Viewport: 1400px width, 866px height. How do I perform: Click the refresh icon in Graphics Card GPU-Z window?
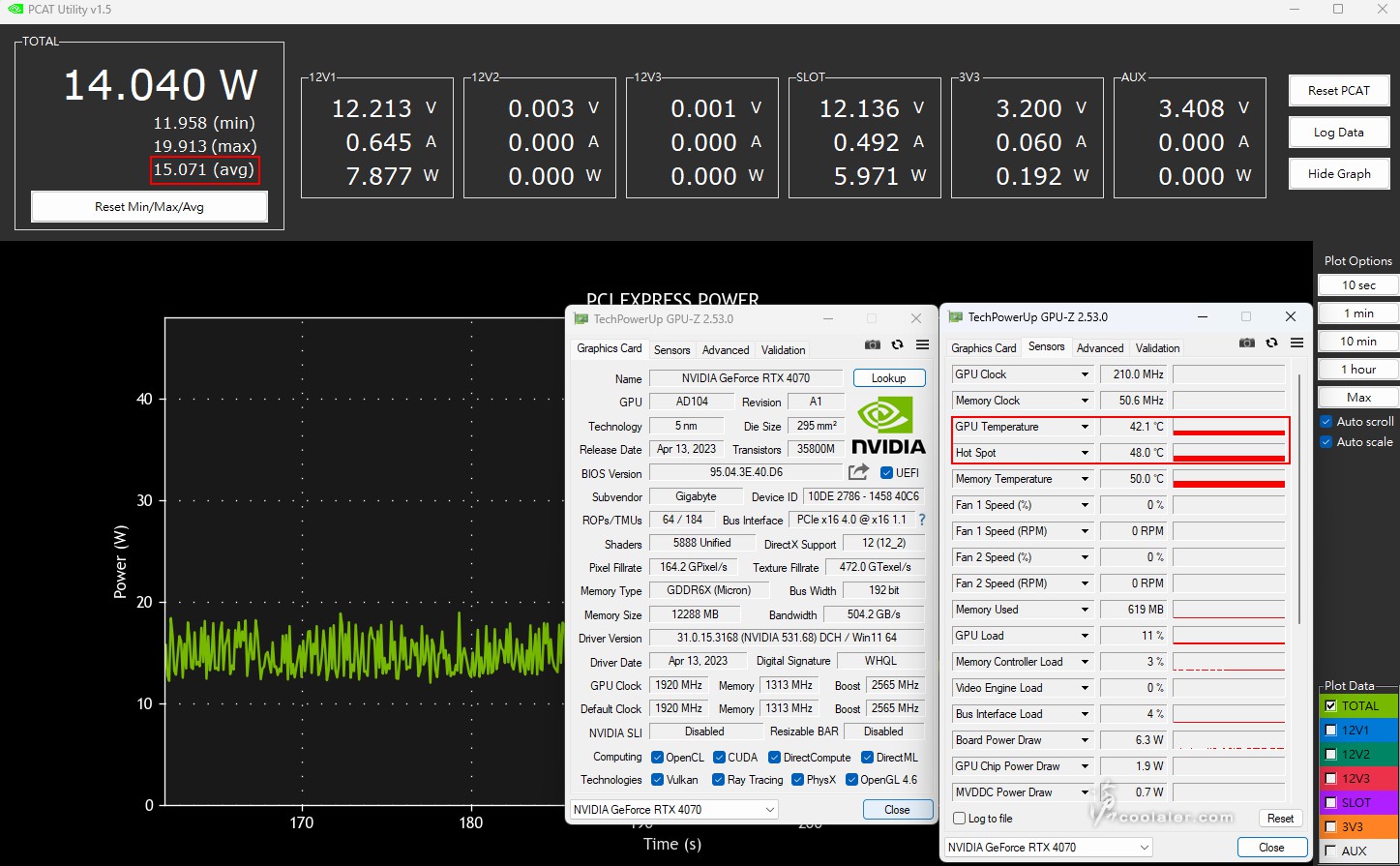pyautogui.click(x=898, y=344)
